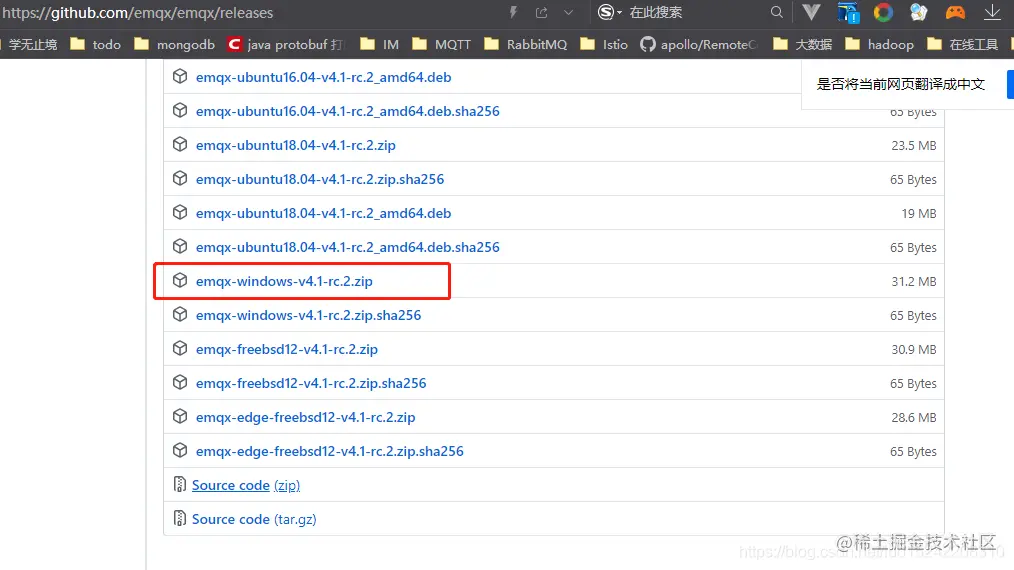Click package icon beside emqx-windows-v4.1-rc.2.zip
Screen dimensions: 1014x570
[180, 280]
